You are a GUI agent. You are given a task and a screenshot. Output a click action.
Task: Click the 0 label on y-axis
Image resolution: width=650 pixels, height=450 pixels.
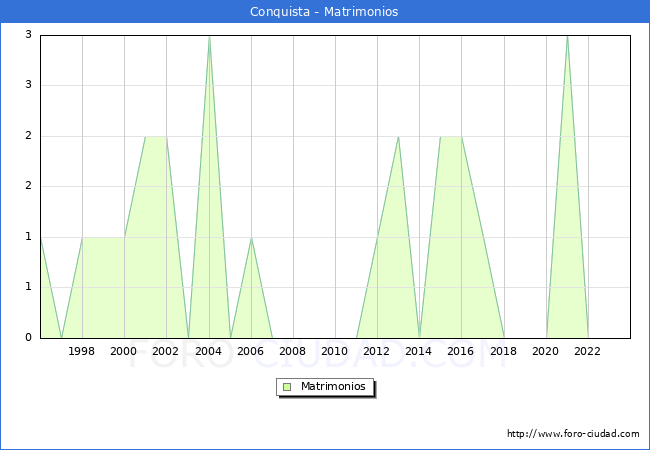click(x=29, y=338)
